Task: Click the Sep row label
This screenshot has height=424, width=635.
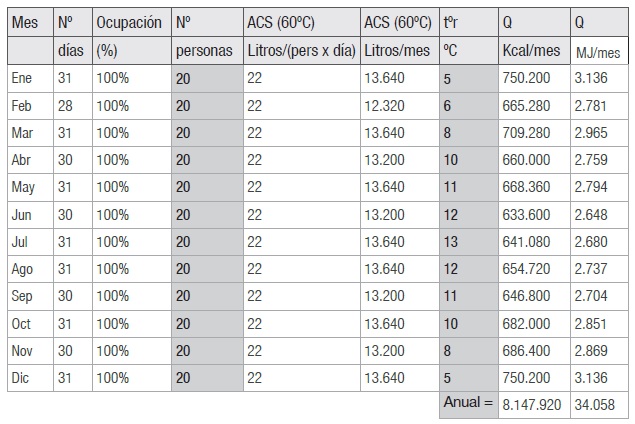Action: (x=22, y=296)
